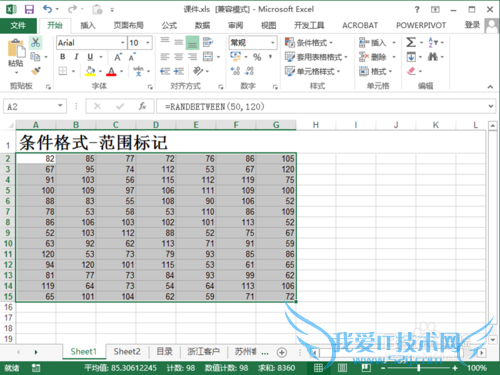Apply red font color

click(111, 71)
